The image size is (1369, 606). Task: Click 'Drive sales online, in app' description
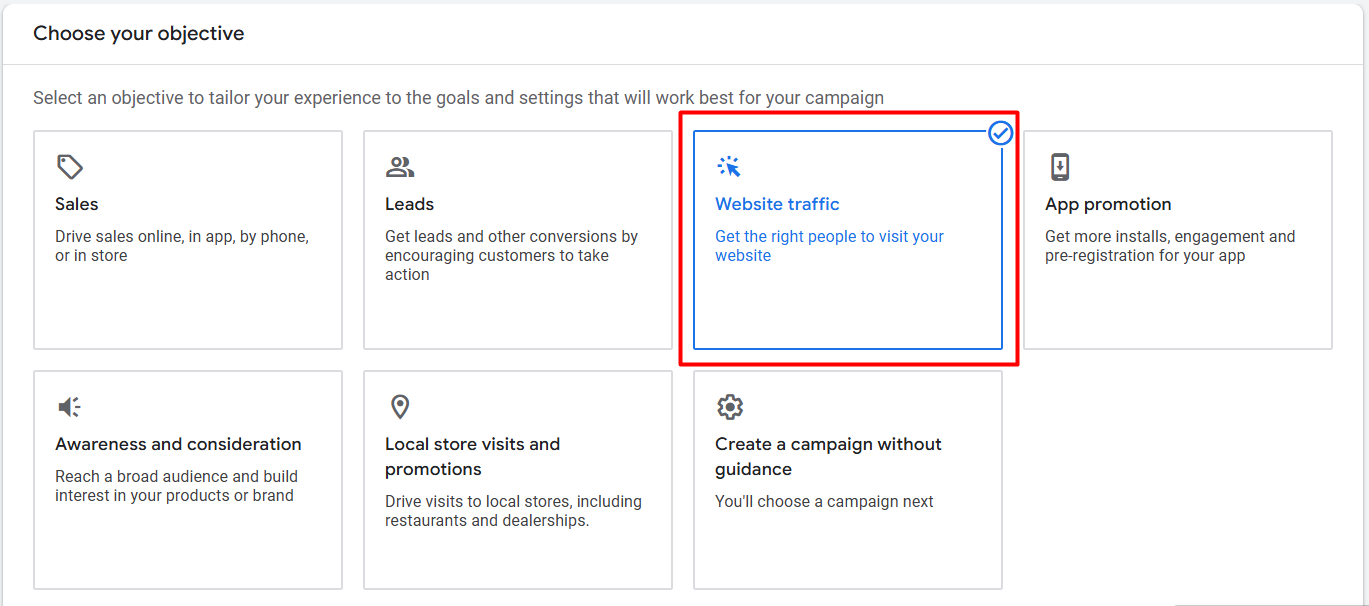coord(181,246)
